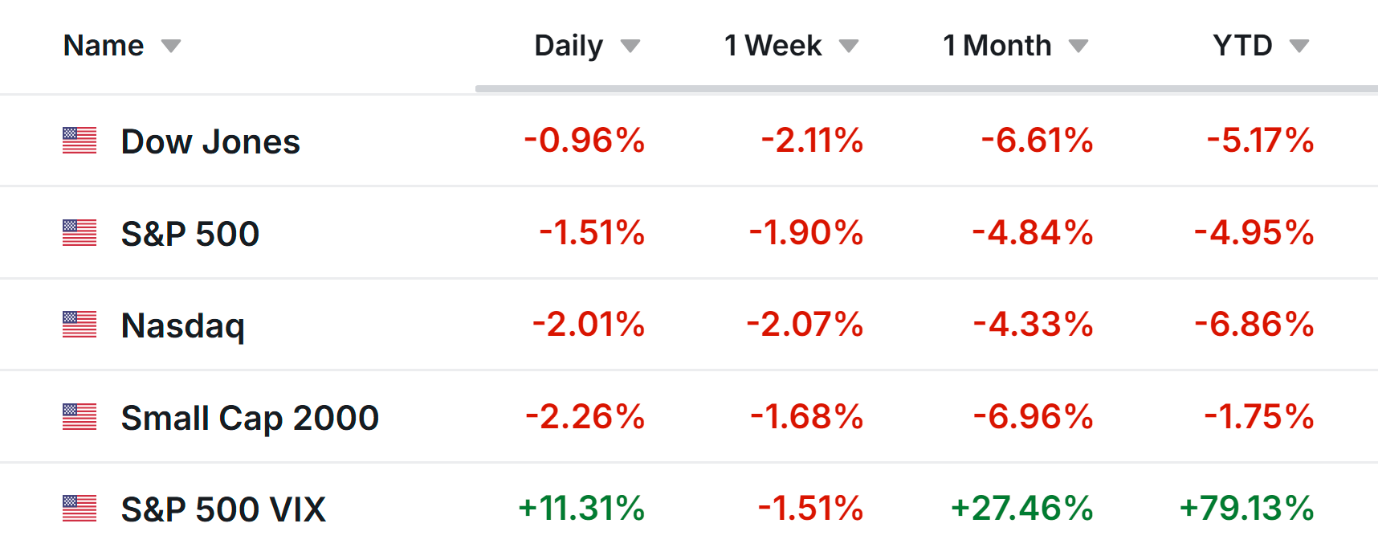Click the US flag icon beside S&P 500
Viewport: 1378px width, 552px height.
(x=80, y=233)
